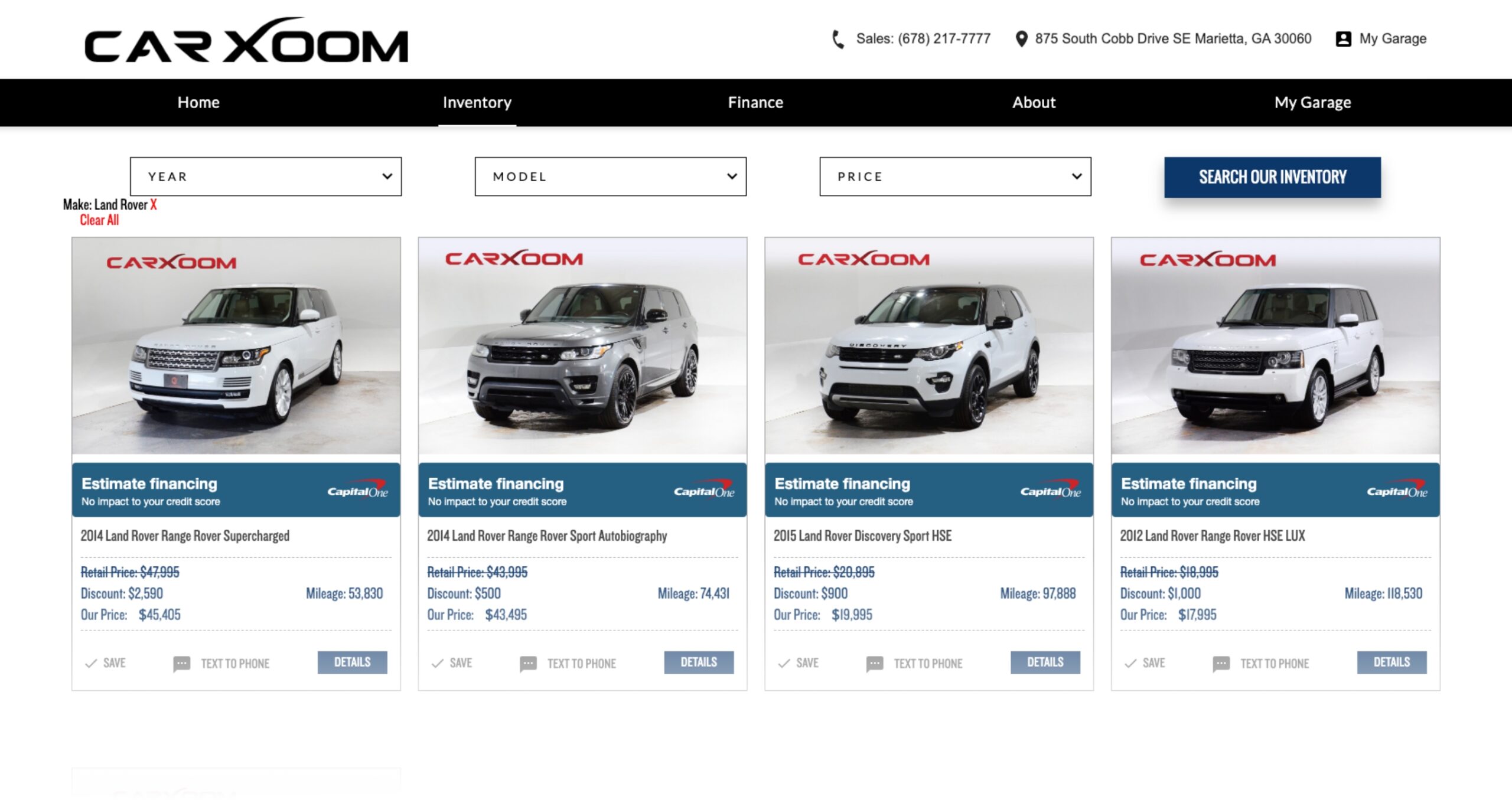Click the SAVE checkmark on the 2014 Range Rover Supercharged
The width and height of the screenshot is (1512, 800).
pyautogui.click(x=91, y=663)
